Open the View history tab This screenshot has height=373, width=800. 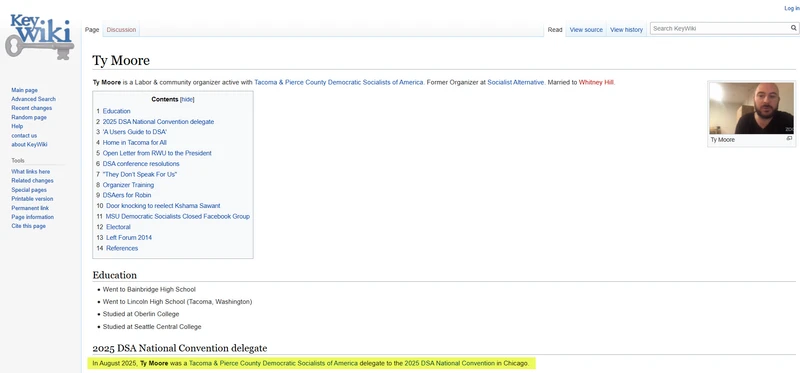[x=627, y=30]
